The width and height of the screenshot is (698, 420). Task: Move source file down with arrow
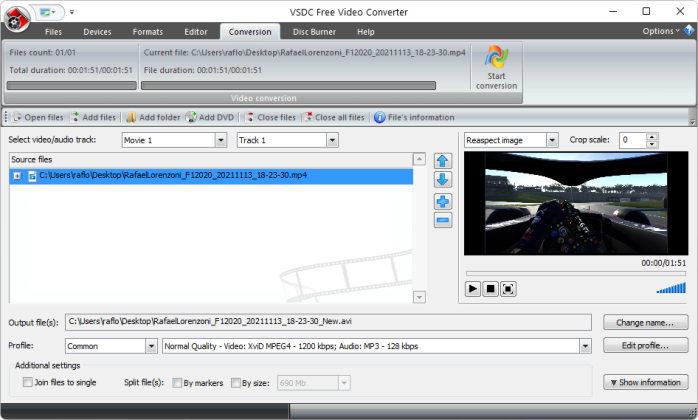click(x=443, y=179)
